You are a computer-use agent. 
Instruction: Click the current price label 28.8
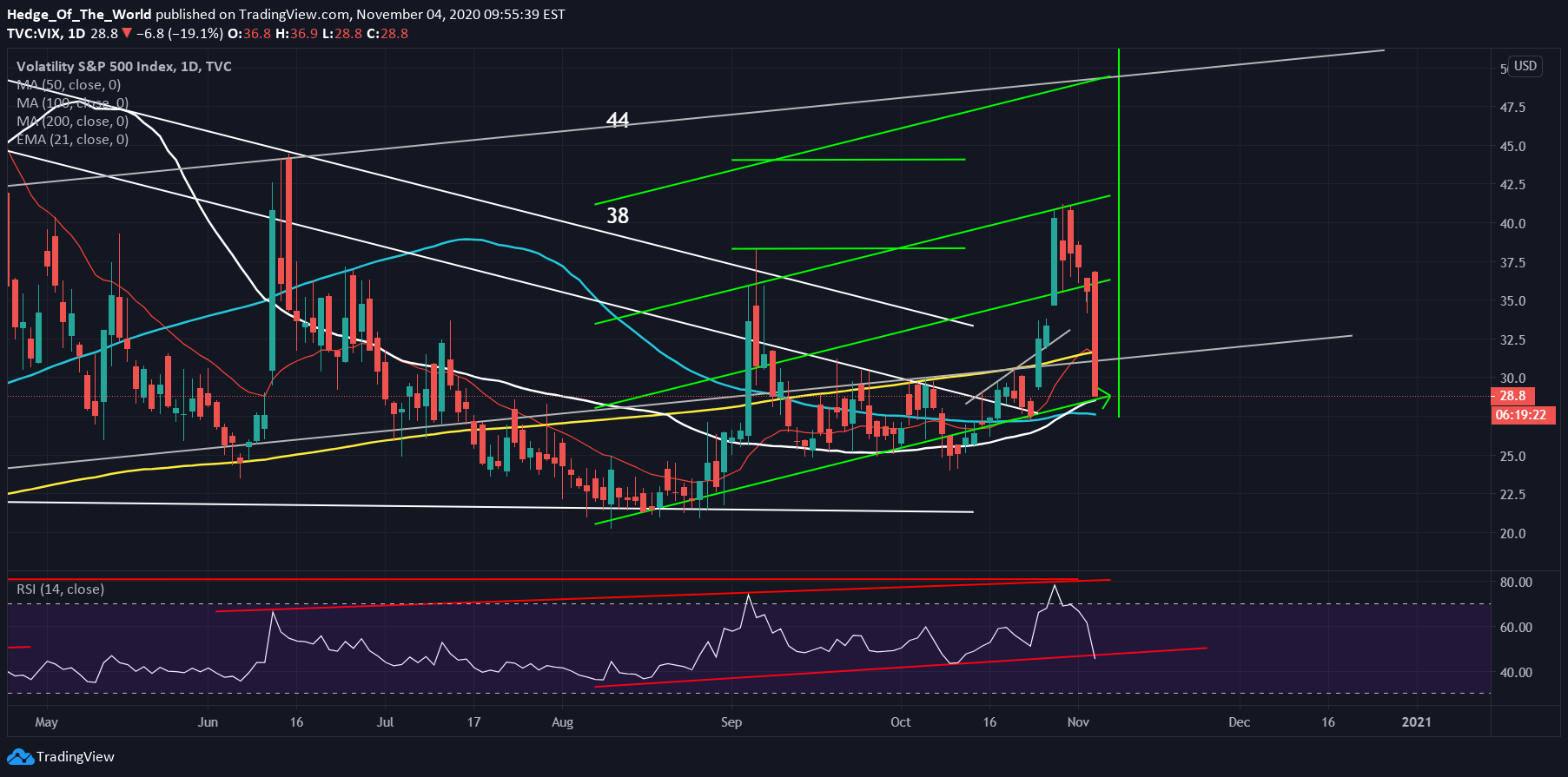tap(1512, 396)
